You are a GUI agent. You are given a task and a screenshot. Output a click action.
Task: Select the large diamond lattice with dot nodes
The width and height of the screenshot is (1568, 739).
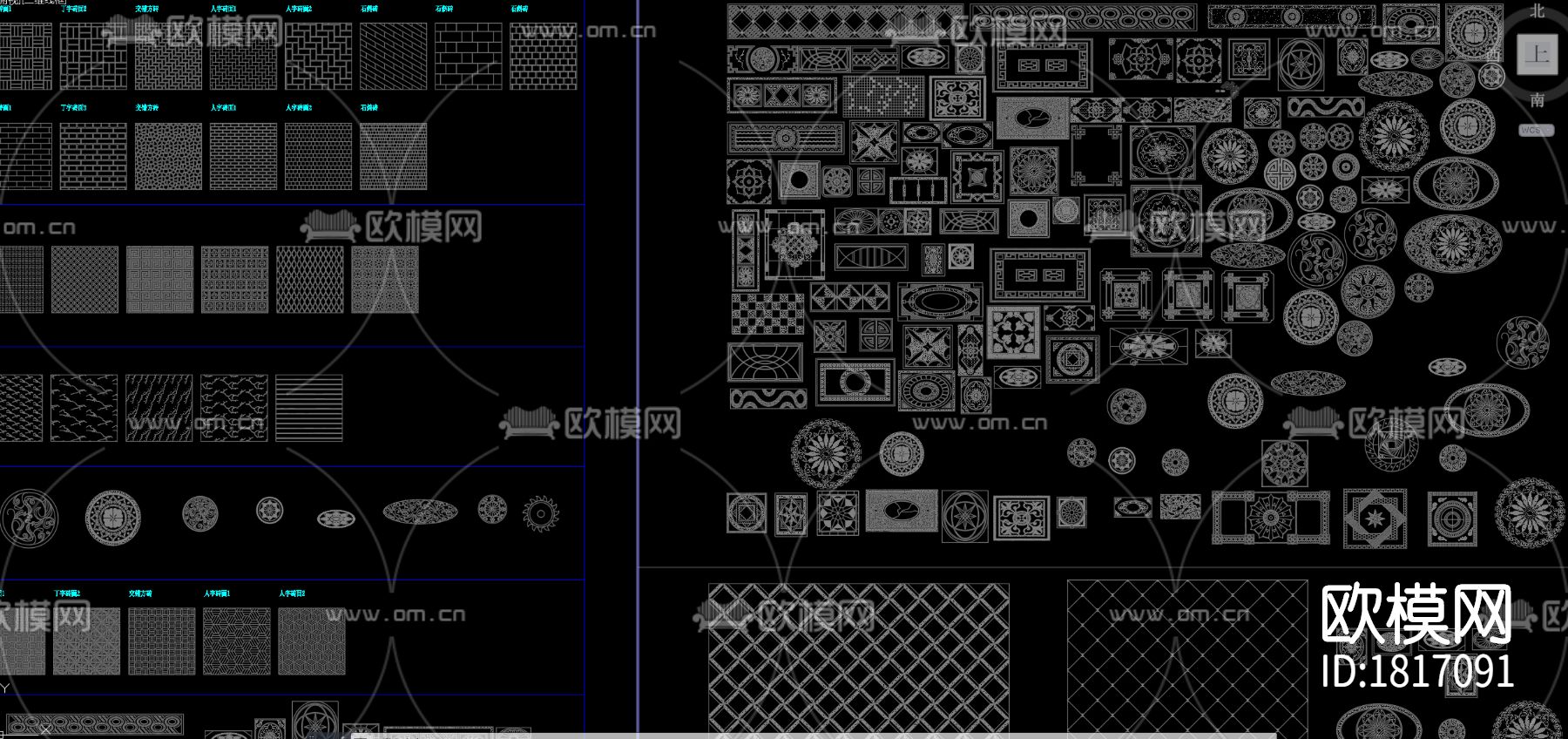pos(1187,658)
